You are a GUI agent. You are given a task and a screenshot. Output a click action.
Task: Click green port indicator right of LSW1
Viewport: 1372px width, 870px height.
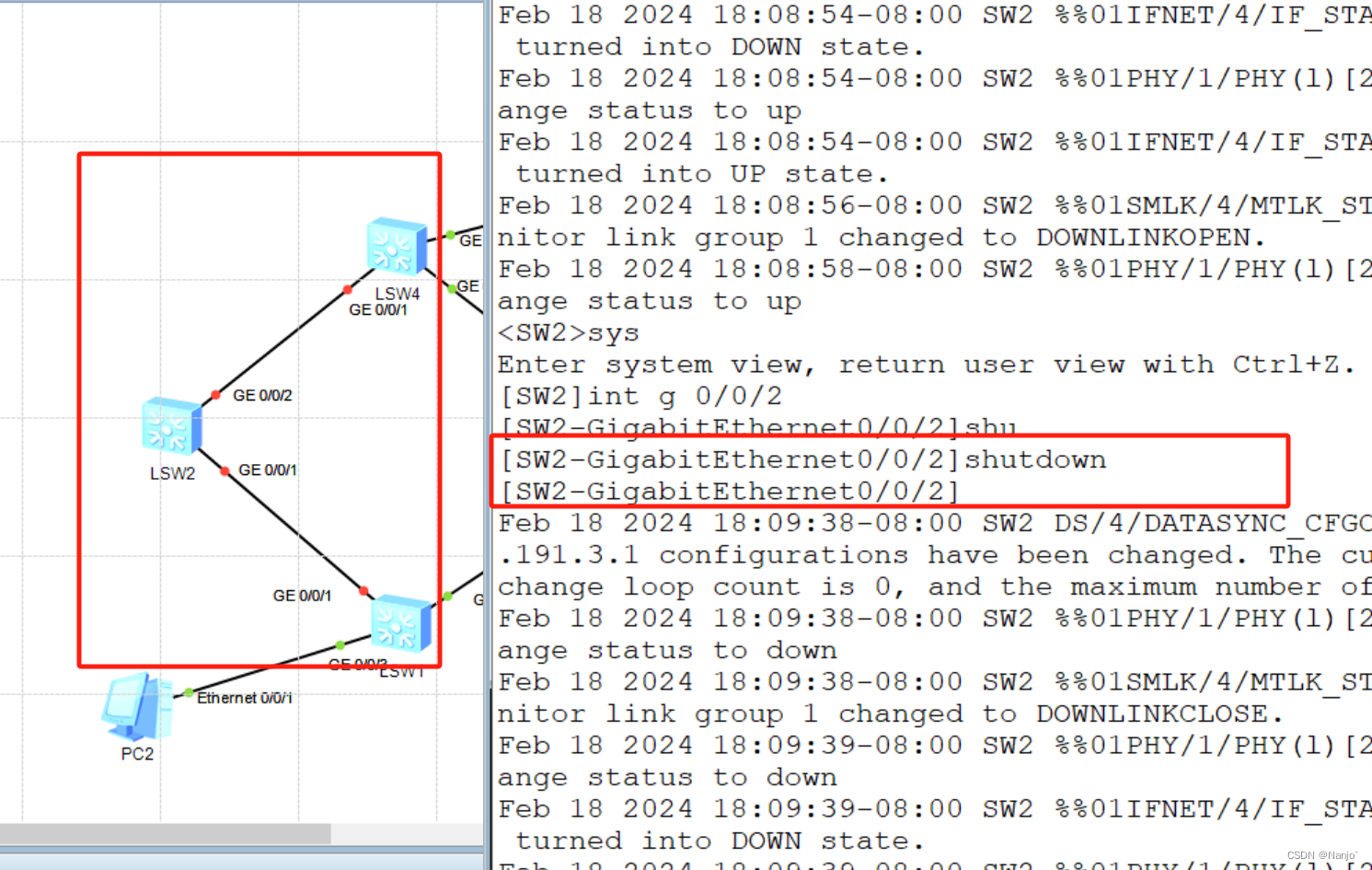click(447, 597)
